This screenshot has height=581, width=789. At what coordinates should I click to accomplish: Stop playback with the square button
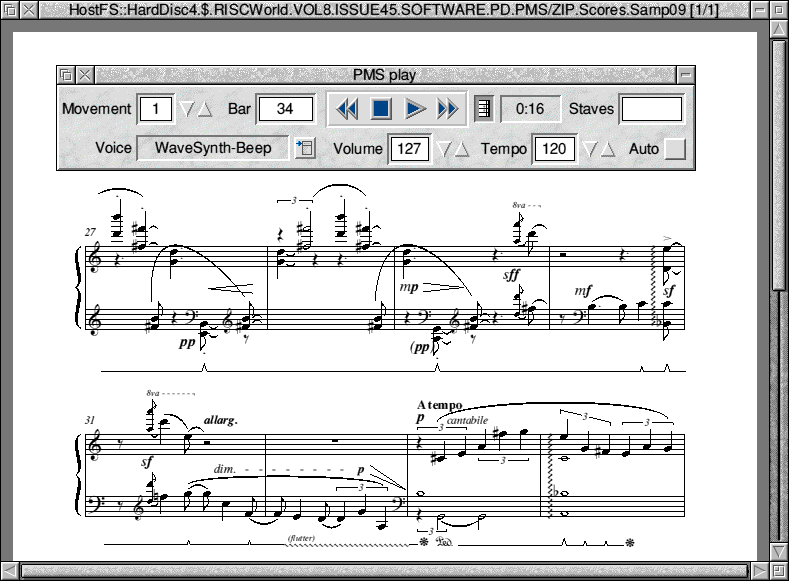(381, 109)
